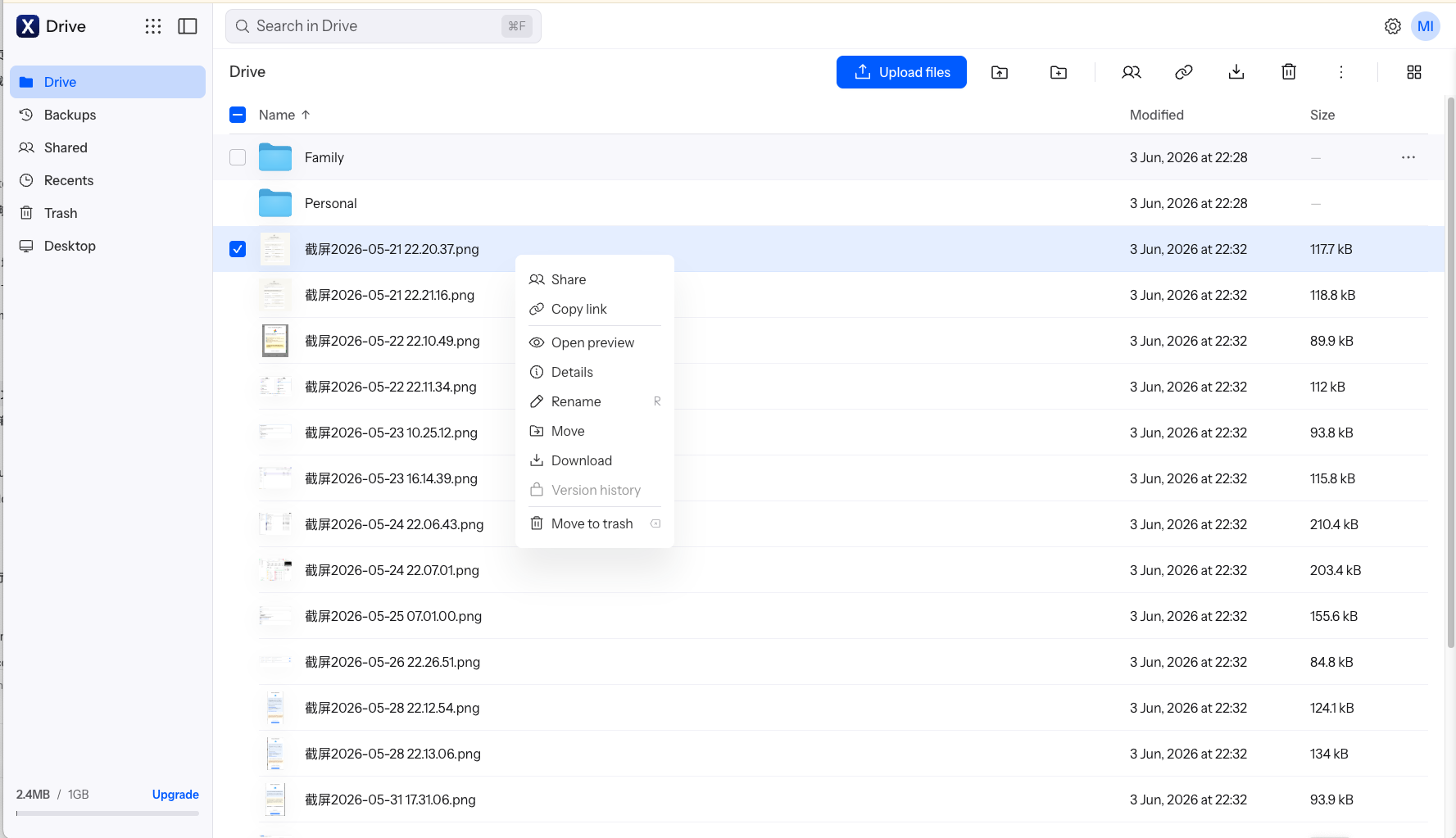Click thumbnail of 截屏2026-05-28 22.12.54.png
Image resolution: width=1456 pixels, height=838 pixels.
pyautogui.click(x=275, y=708)
